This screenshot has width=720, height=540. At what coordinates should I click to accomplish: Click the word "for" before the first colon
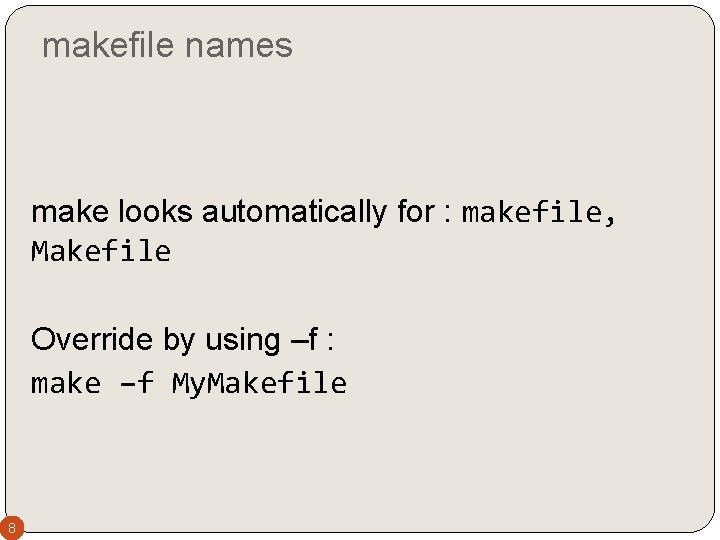413,212
